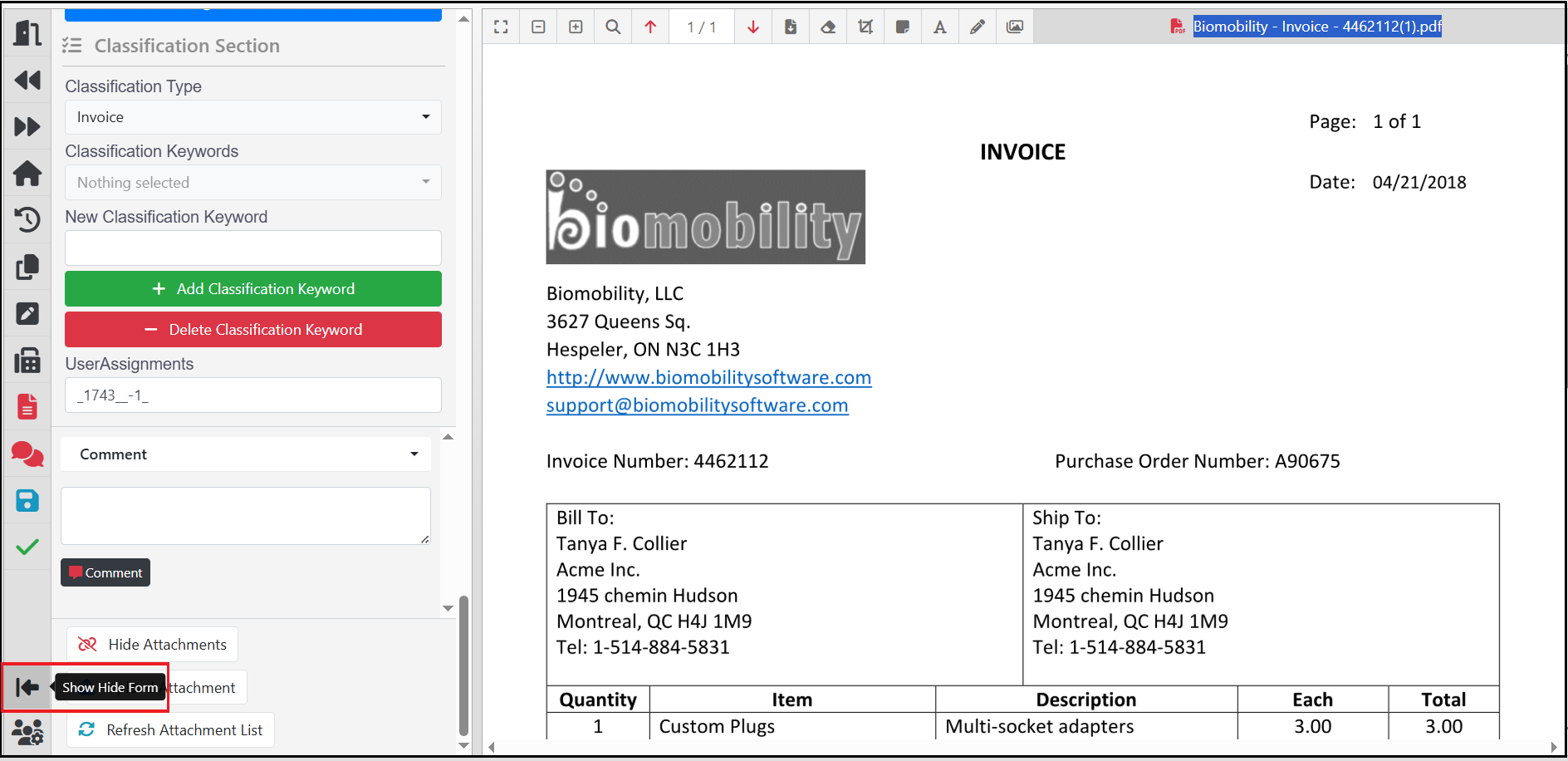Click the page number field 1 / 1
1568x761 pixels.
point(702,27)
